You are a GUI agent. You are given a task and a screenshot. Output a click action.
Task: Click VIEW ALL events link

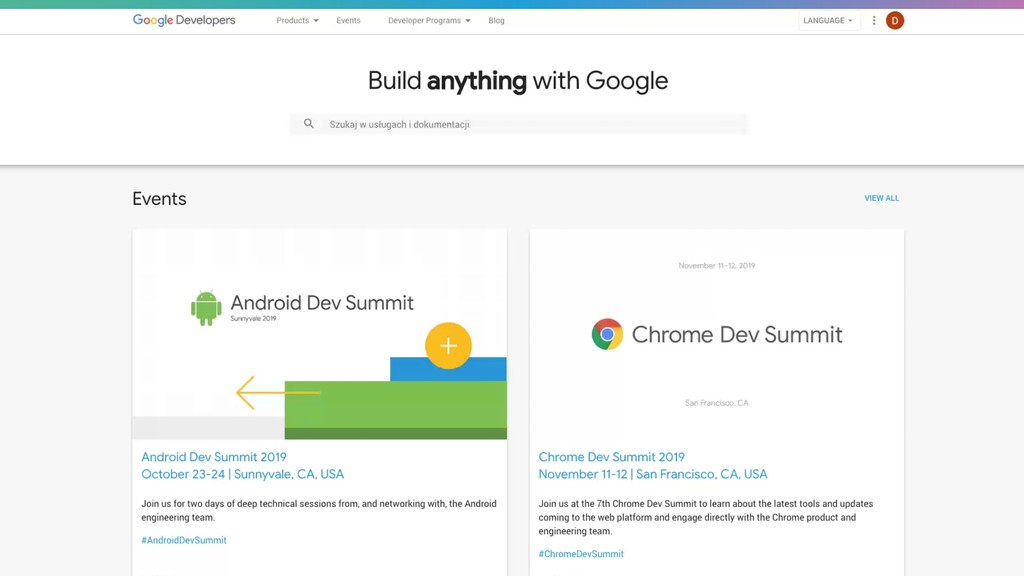coord(882,198)
